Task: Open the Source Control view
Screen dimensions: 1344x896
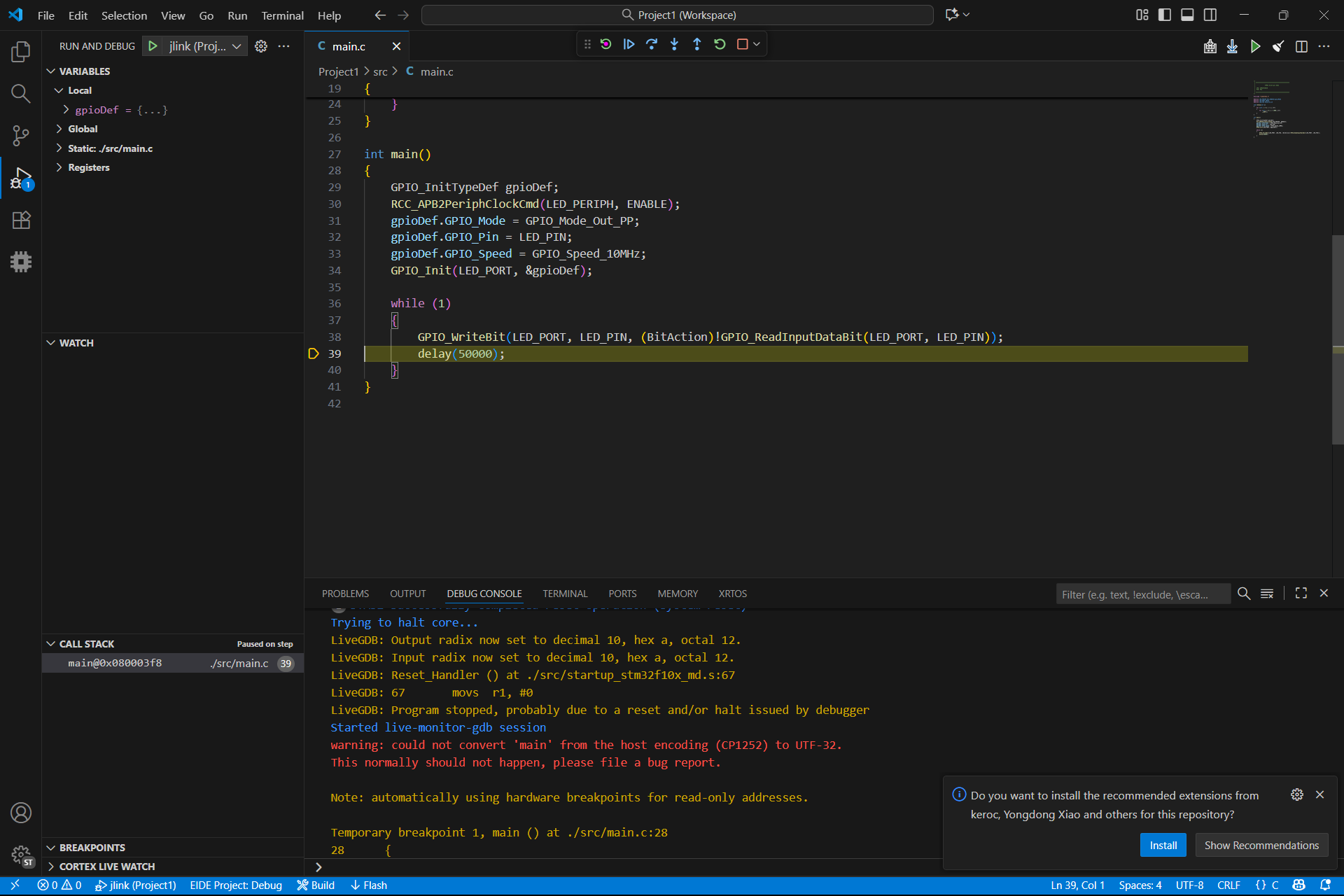Action: coord(21,136)
